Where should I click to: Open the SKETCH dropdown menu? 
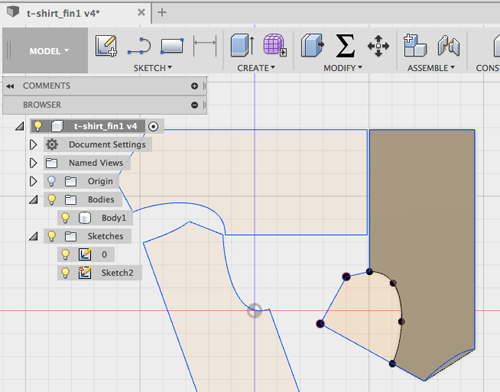pos(153,68)
